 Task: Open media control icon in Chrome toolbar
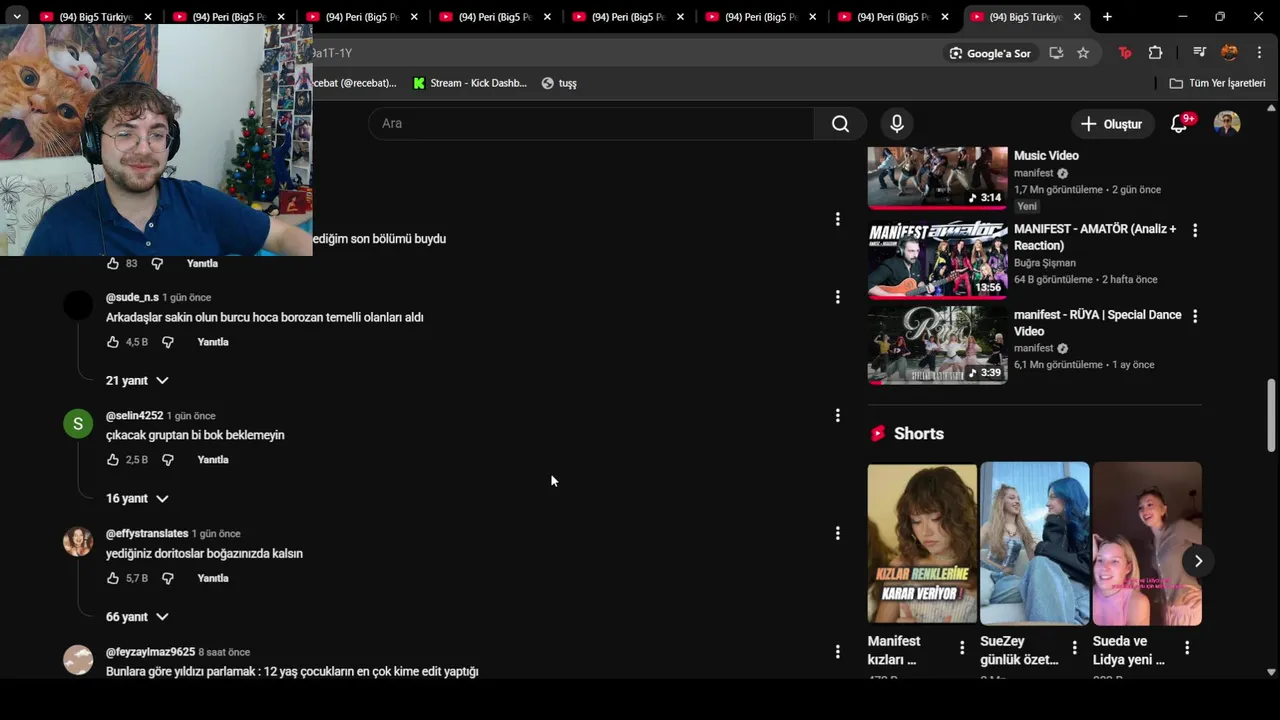coord(1199,53)
